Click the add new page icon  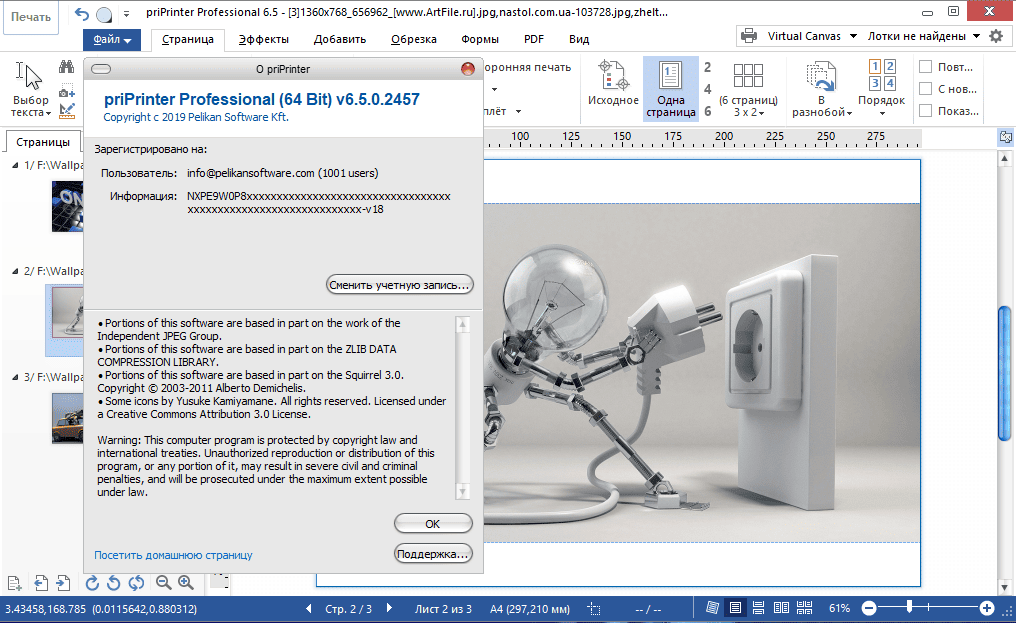pyautogui.click(x=14, y=583)
